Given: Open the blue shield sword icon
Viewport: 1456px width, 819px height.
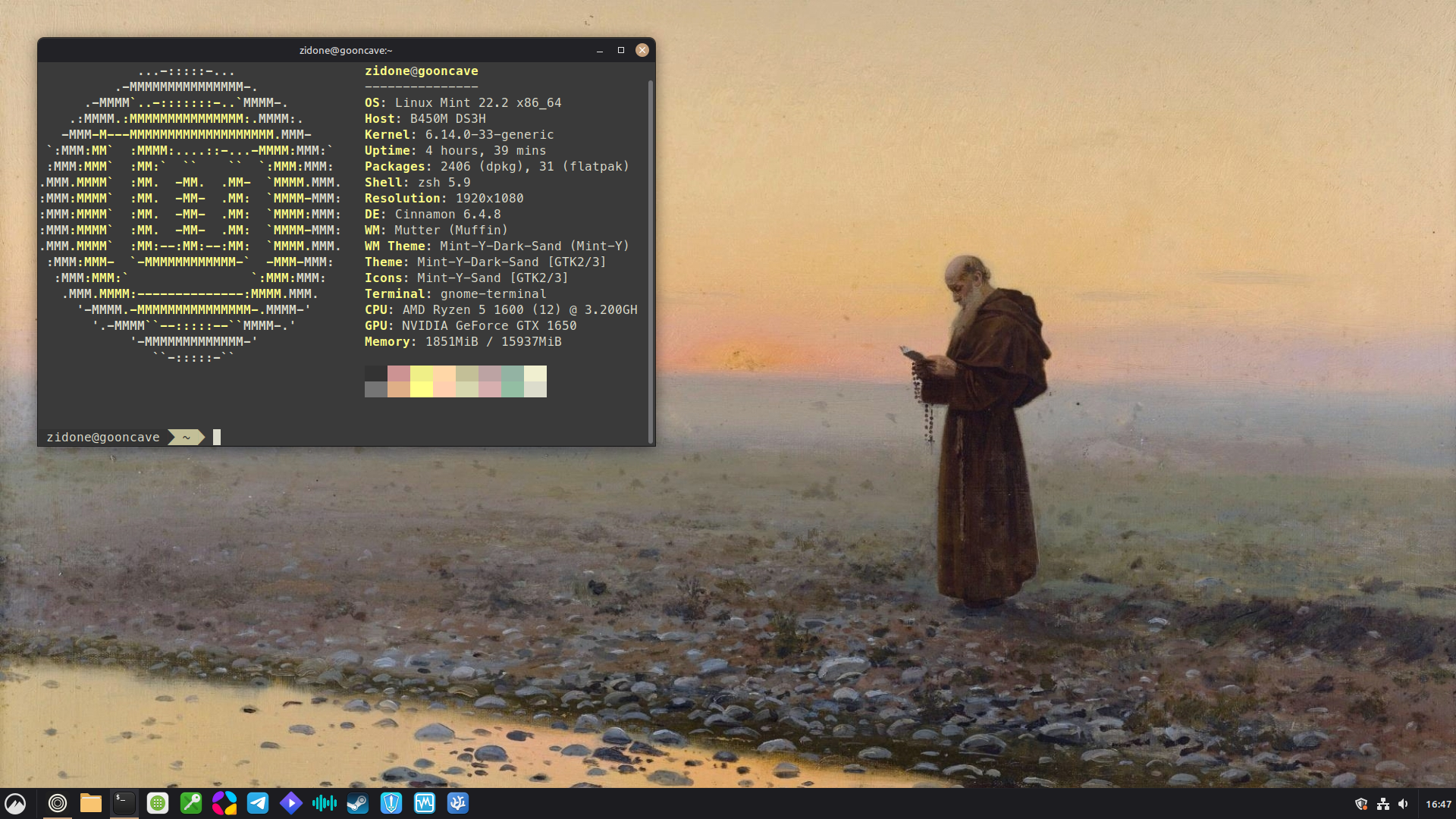Looking at the screenshot, I should point(391,803).
